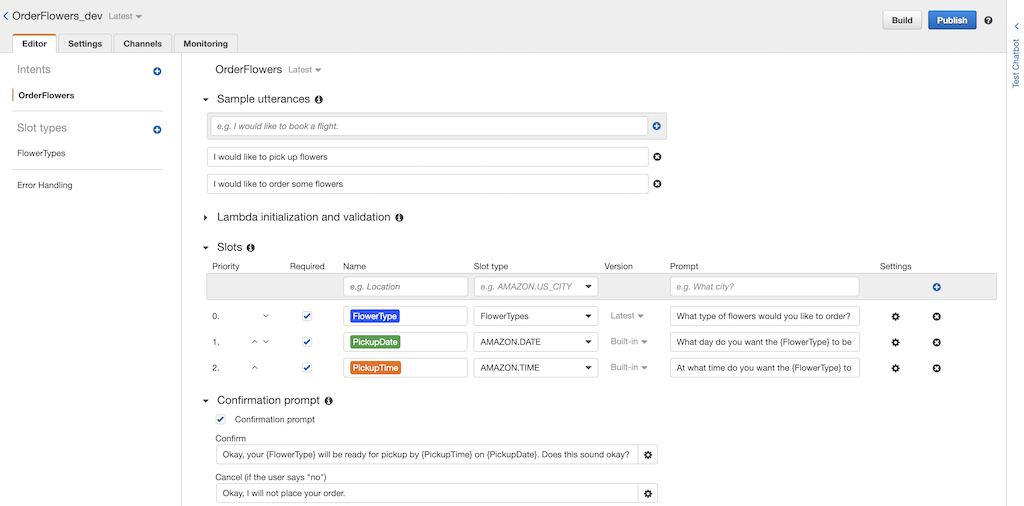Screen dimensions: 1024x506
Task: Open the help question mark icon
Action: pos(988,20)
